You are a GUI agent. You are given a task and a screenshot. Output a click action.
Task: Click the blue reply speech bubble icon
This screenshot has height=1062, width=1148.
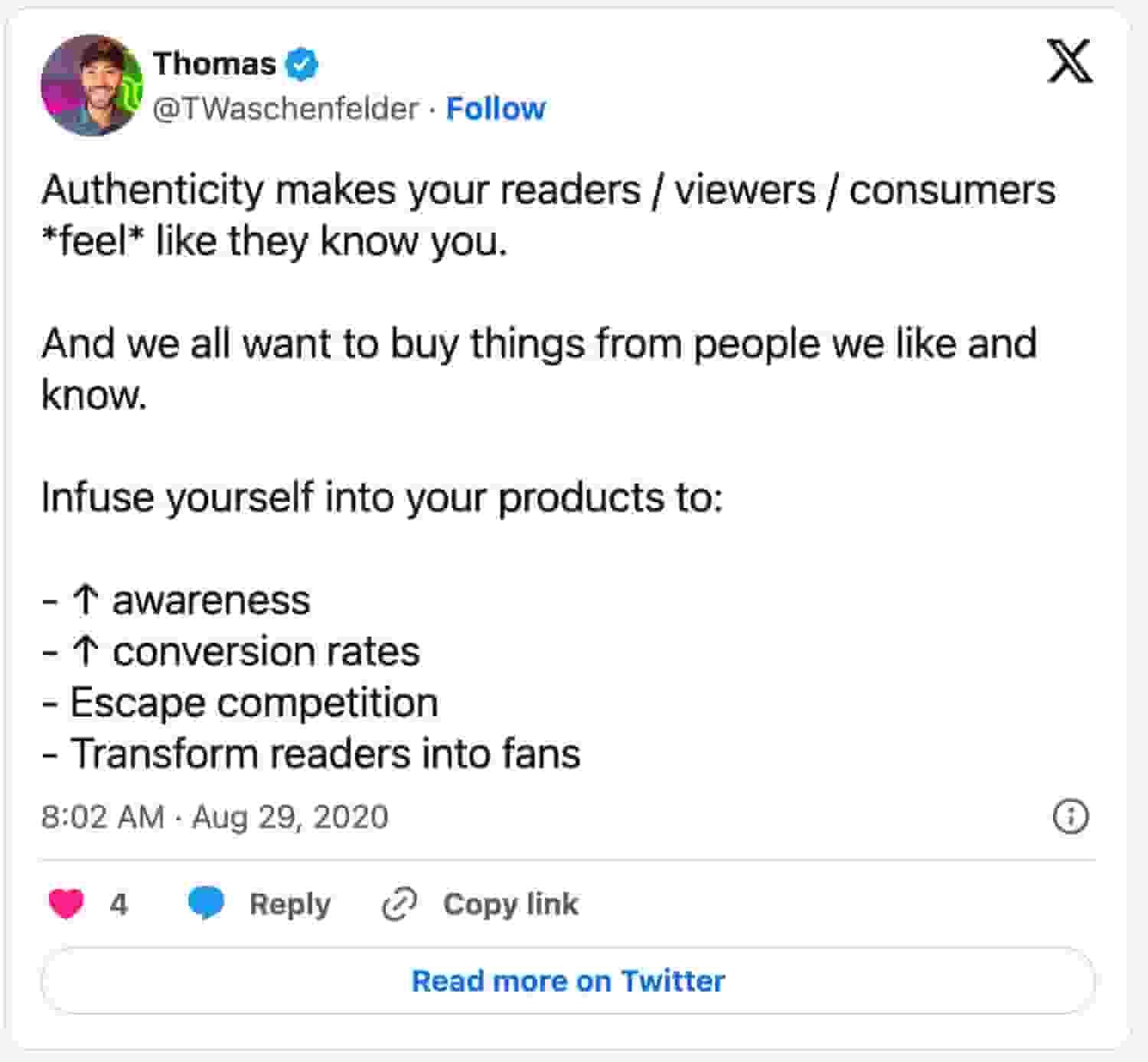pos(206,904)
